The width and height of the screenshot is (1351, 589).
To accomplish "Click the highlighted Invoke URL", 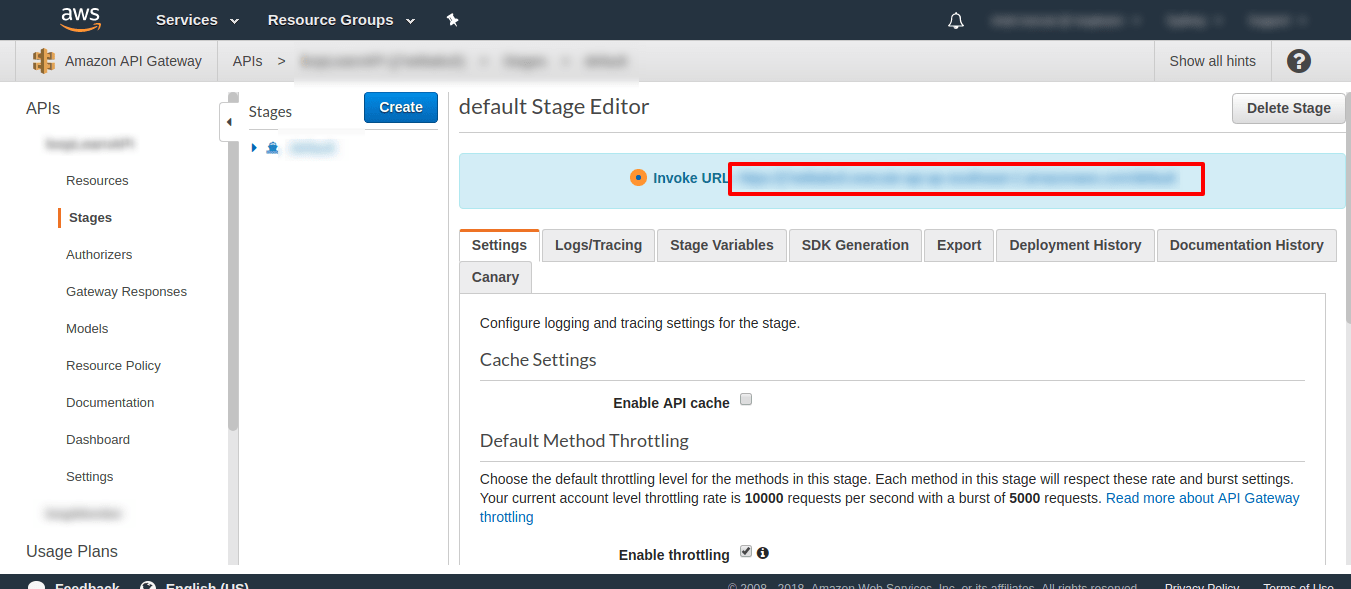I will pyautogui.click(x=965, y=177).
